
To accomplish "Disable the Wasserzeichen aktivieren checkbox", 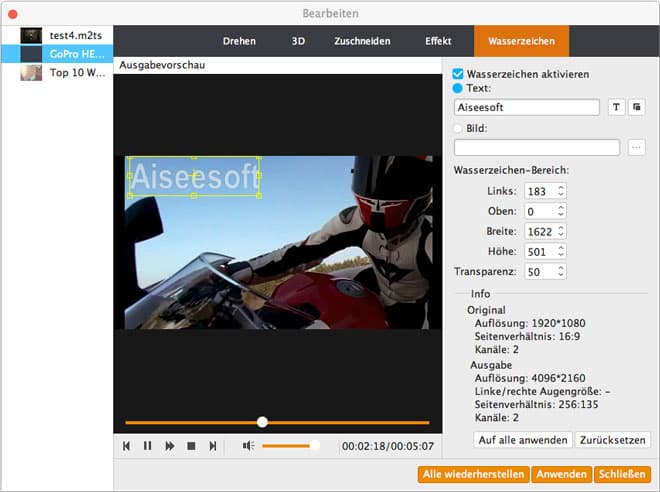I will coord(459,74).
